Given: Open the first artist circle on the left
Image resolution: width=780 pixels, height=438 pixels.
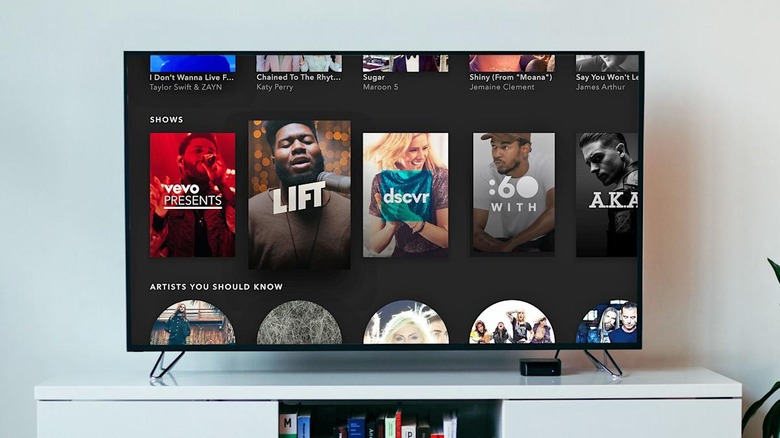Looking at the screenshot, I should [x=192, y=323].
